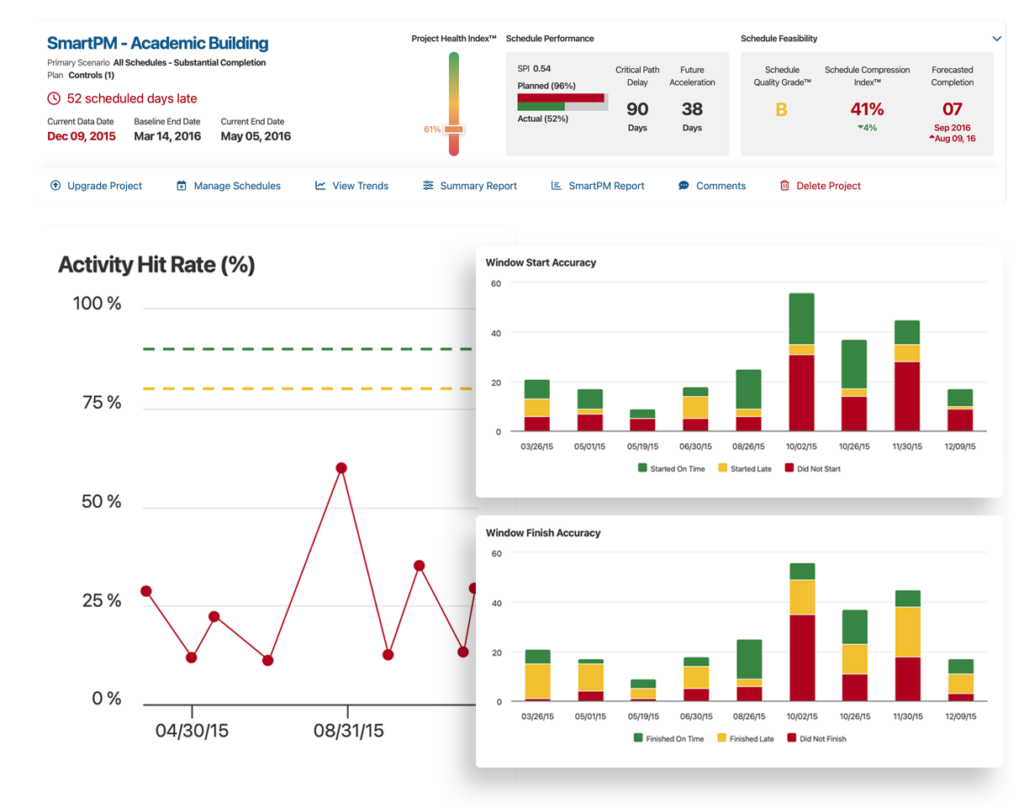Click the Schedule Quality Grade 'B' value
This screenshot has width=1024, height=808.
point(781,110)
